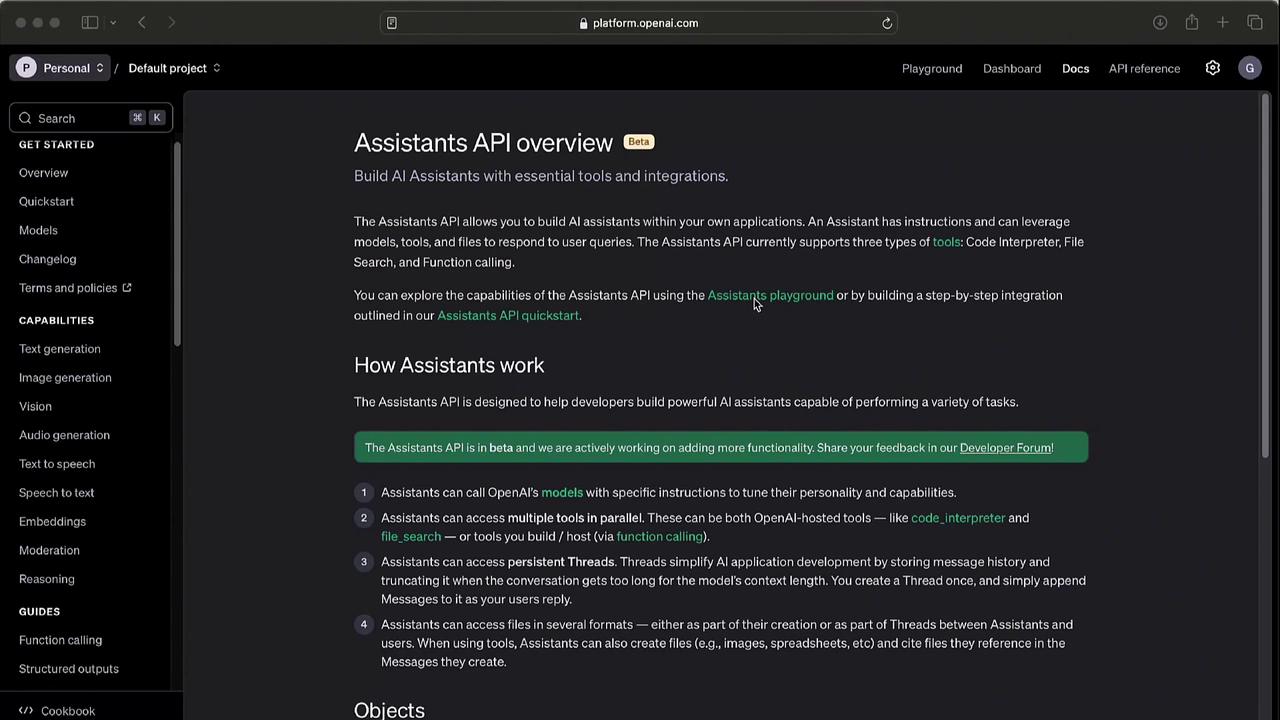The height and width of the screenshot is (720, 1280).
Task: Open the Assistants API quickstart link
Action: tap(508, 316)
